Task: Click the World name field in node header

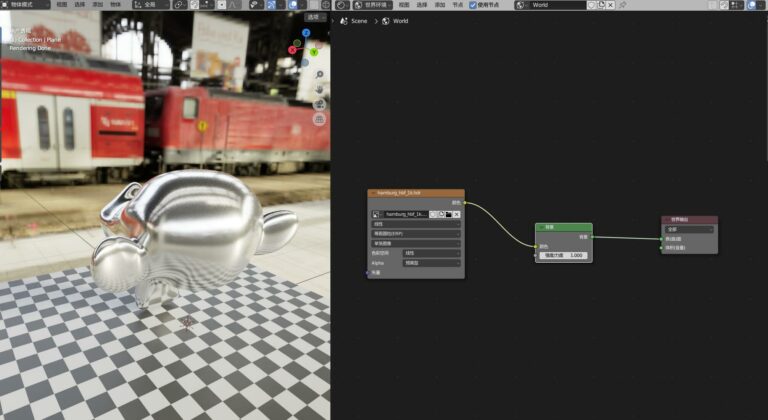Action: point(557,5)
